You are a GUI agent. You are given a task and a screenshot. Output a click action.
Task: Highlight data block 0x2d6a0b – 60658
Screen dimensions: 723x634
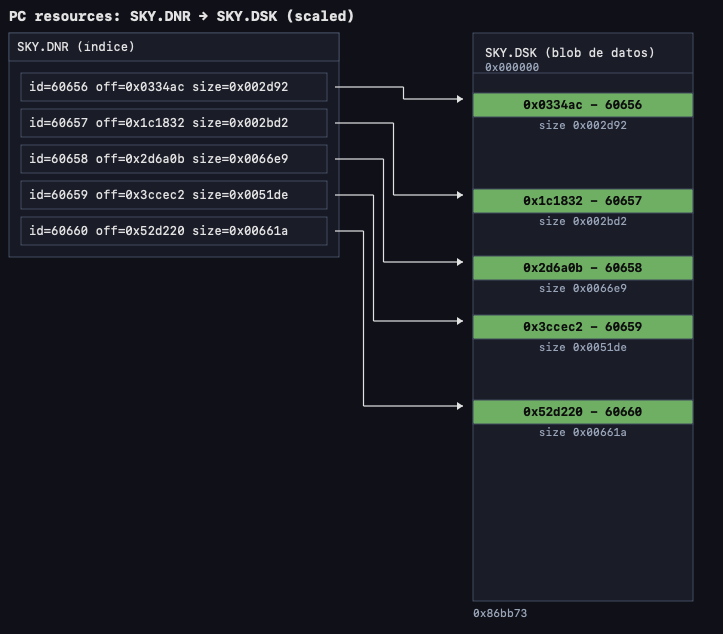(x=582, y=268)
